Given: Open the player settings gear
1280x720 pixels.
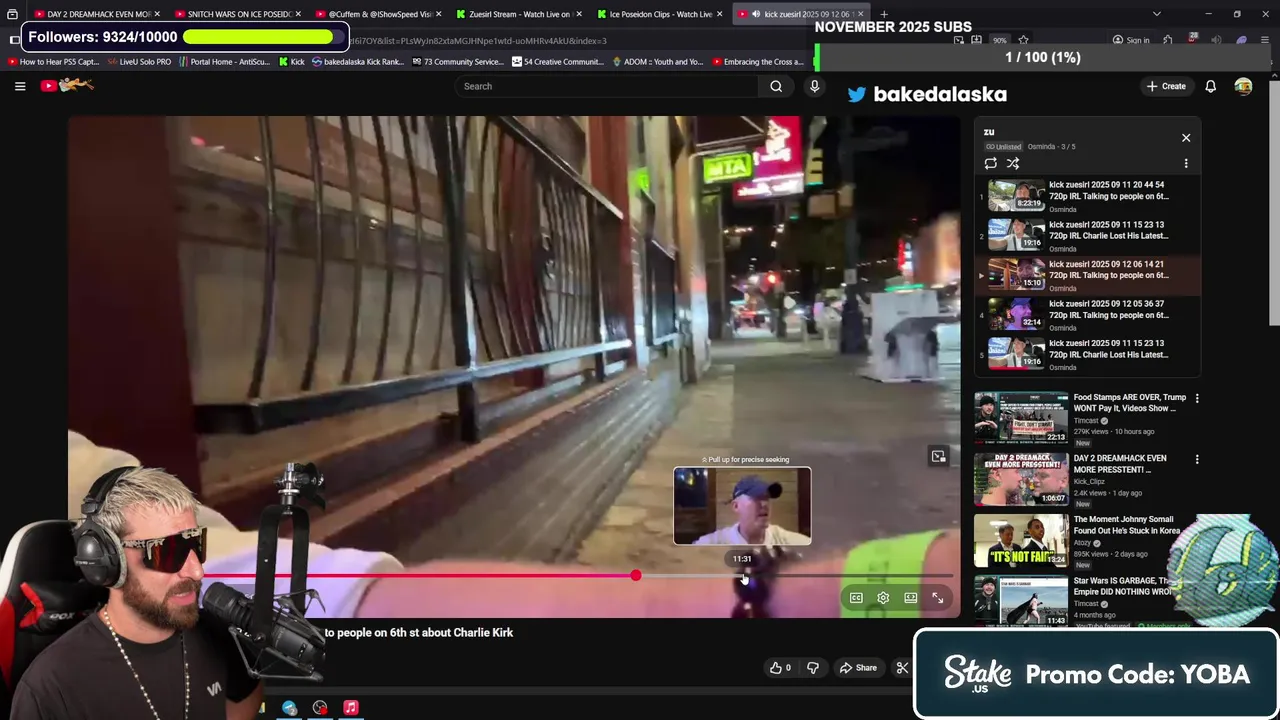Looking at the screenshot, I should [x=883, y=598].
